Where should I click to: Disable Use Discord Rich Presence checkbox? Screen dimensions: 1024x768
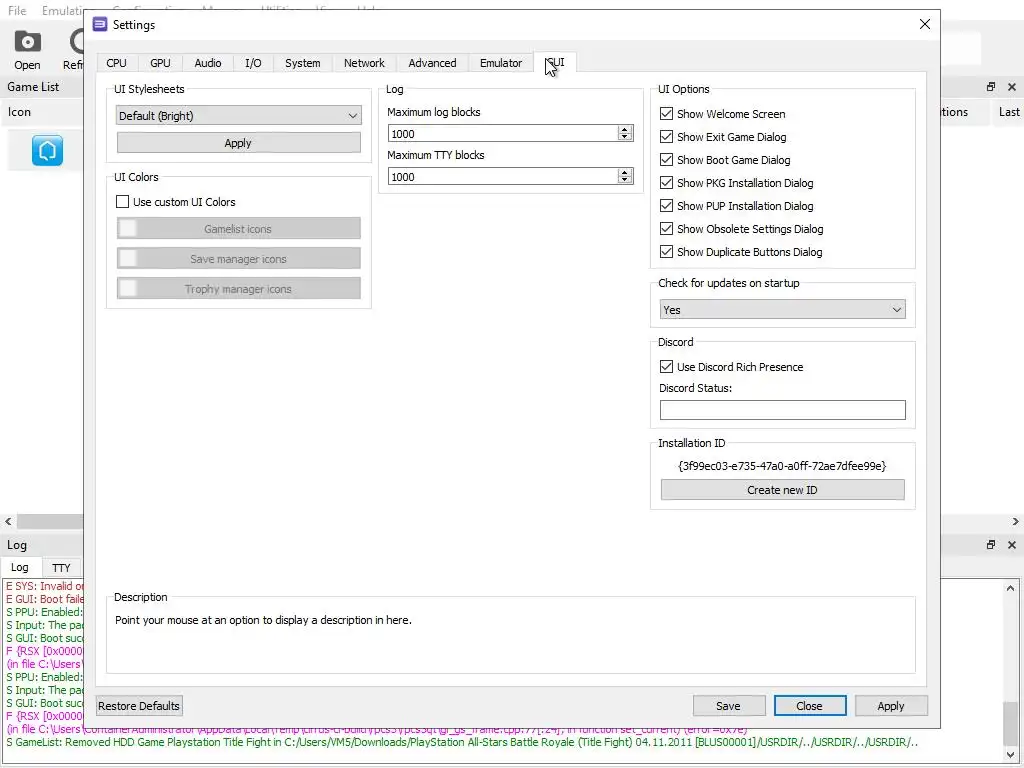click(666, 366)
